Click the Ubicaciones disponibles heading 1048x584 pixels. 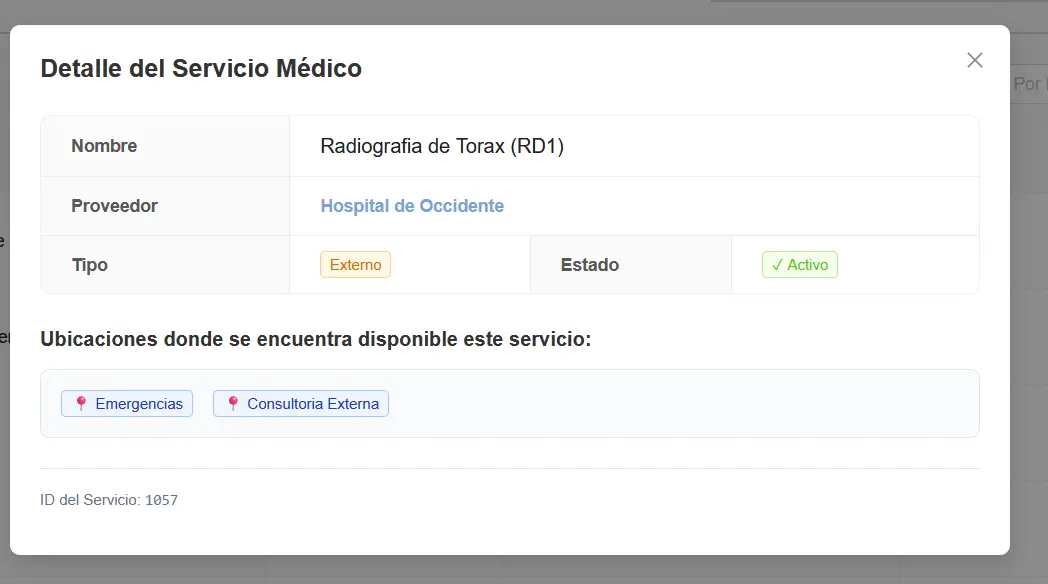pos(316,339)
